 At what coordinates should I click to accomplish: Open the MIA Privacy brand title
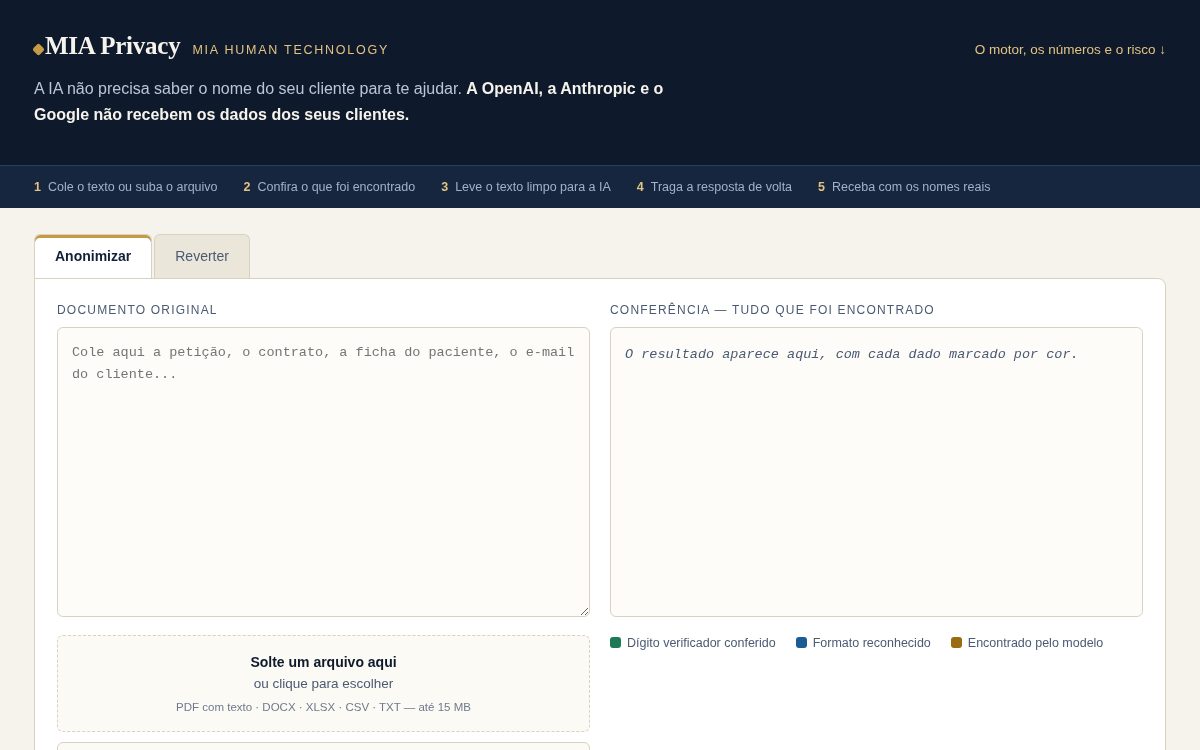(x=112, y=46)
